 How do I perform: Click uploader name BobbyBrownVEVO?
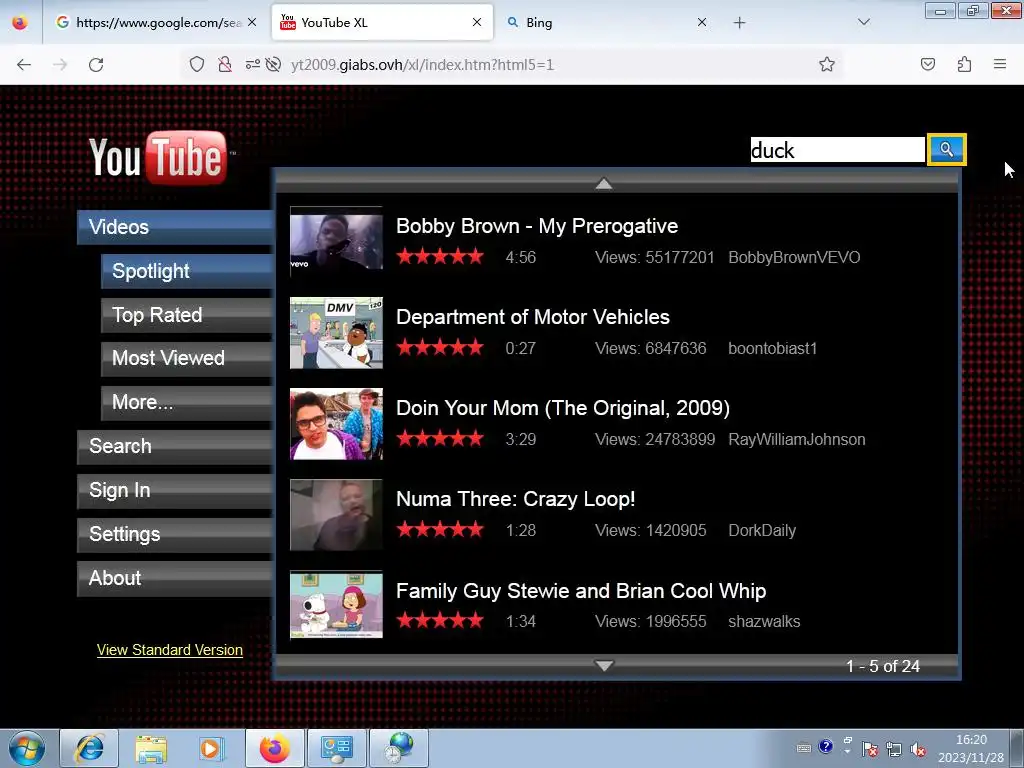[794, 257]
